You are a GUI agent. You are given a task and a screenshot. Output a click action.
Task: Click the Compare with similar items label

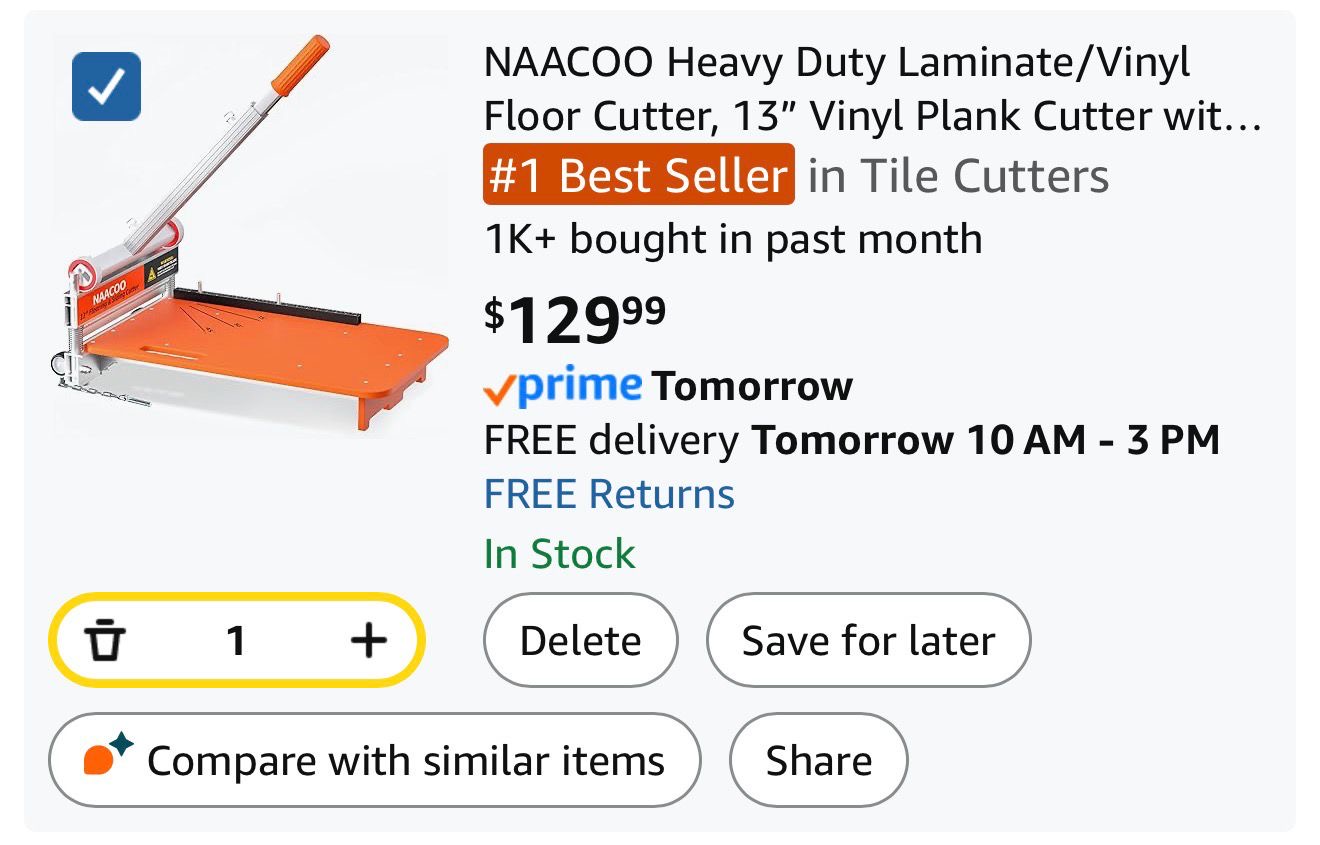pos(405,761)
